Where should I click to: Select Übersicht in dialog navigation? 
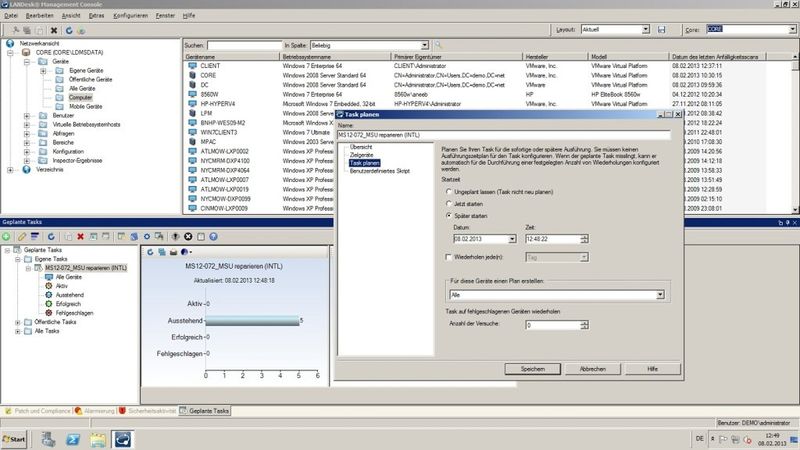click(x=361, y=147)
